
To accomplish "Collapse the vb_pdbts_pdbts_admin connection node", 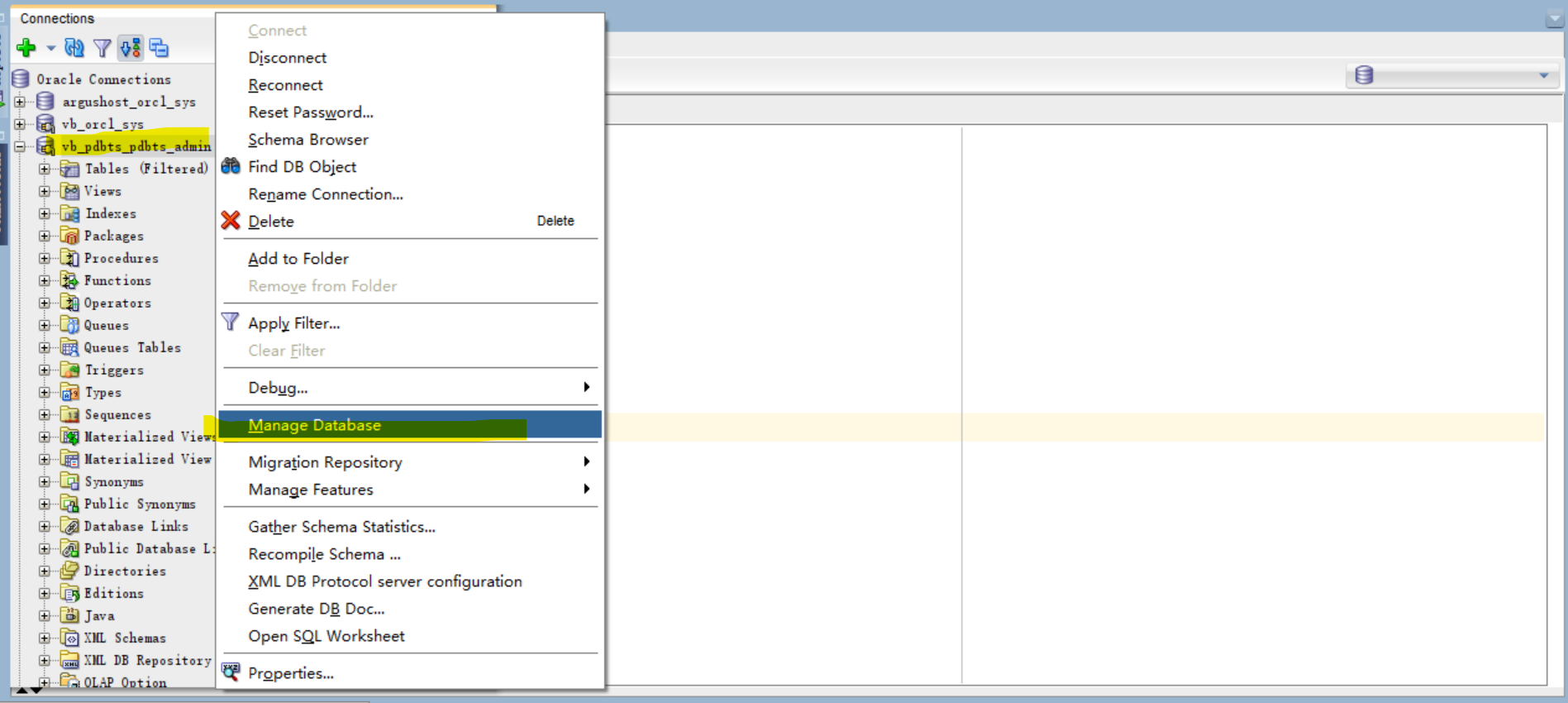I will click(x=20, y=146).
